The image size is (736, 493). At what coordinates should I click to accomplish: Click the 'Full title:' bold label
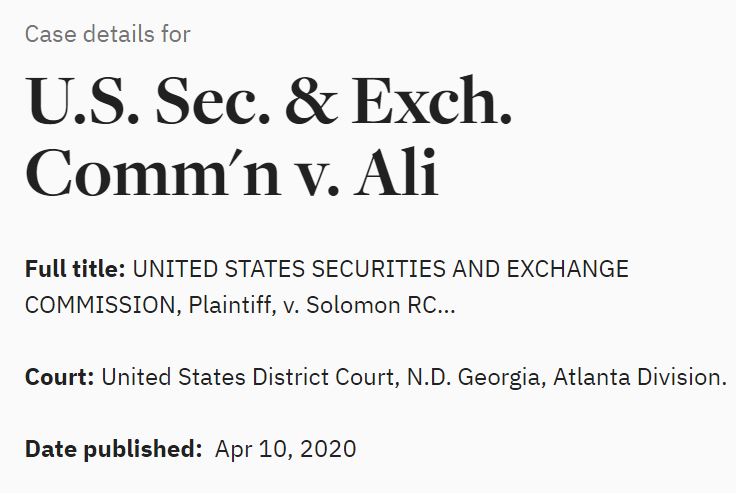click(75, 269)
